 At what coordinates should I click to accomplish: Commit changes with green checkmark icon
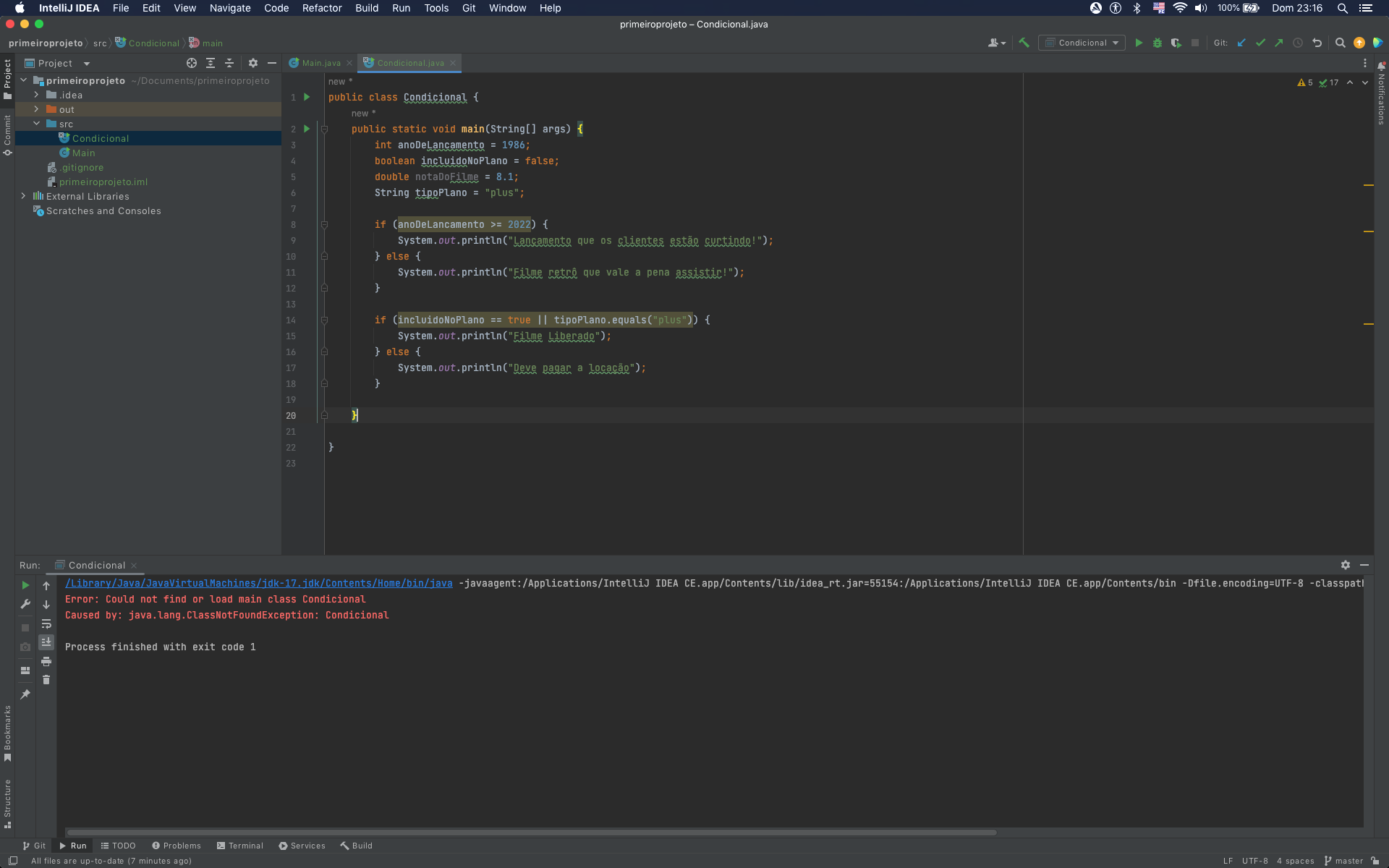click(1260, 43)
